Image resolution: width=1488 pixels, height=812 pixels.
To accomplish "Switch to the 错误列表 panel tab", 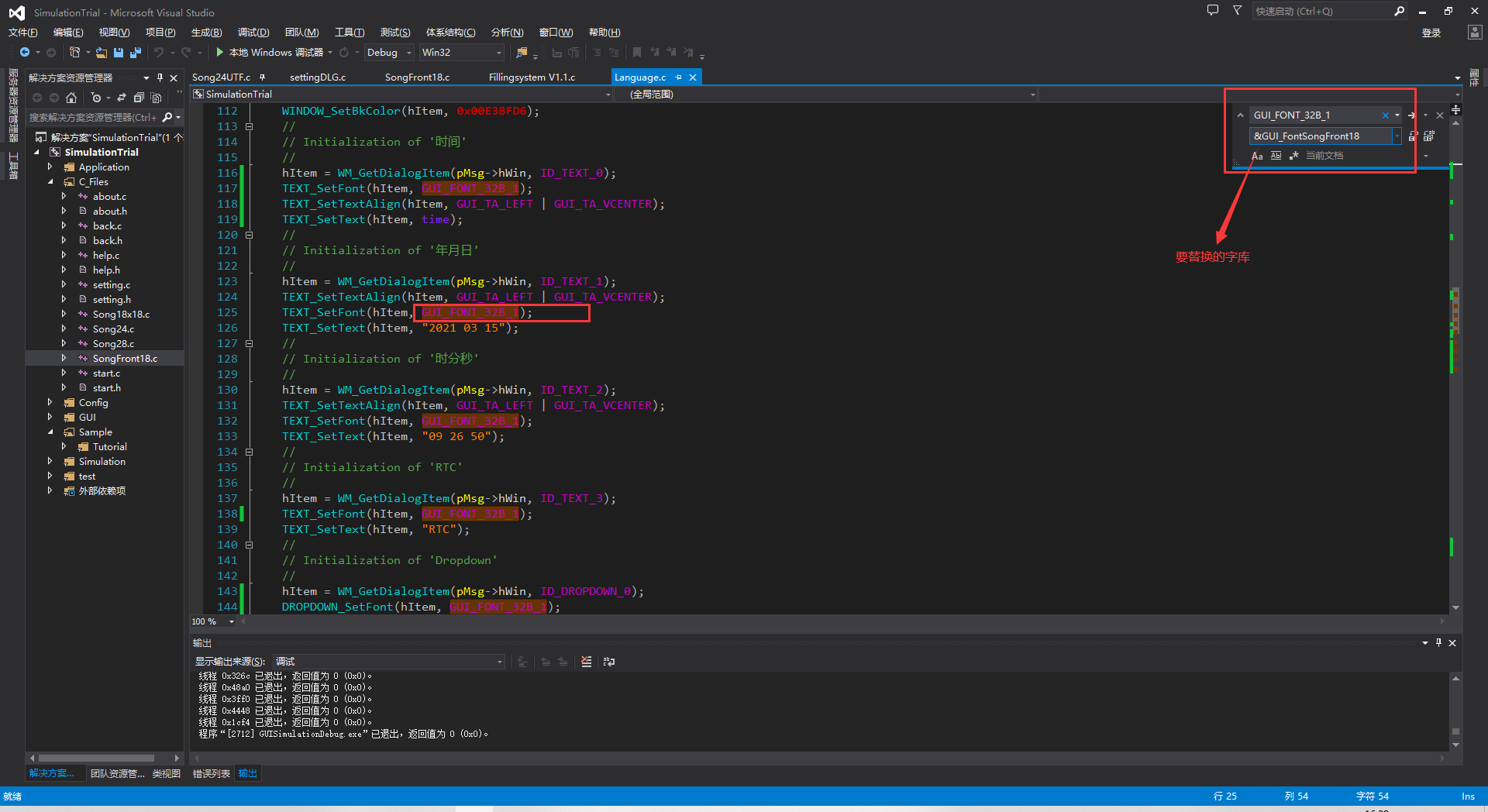I will tap(212, 774).
